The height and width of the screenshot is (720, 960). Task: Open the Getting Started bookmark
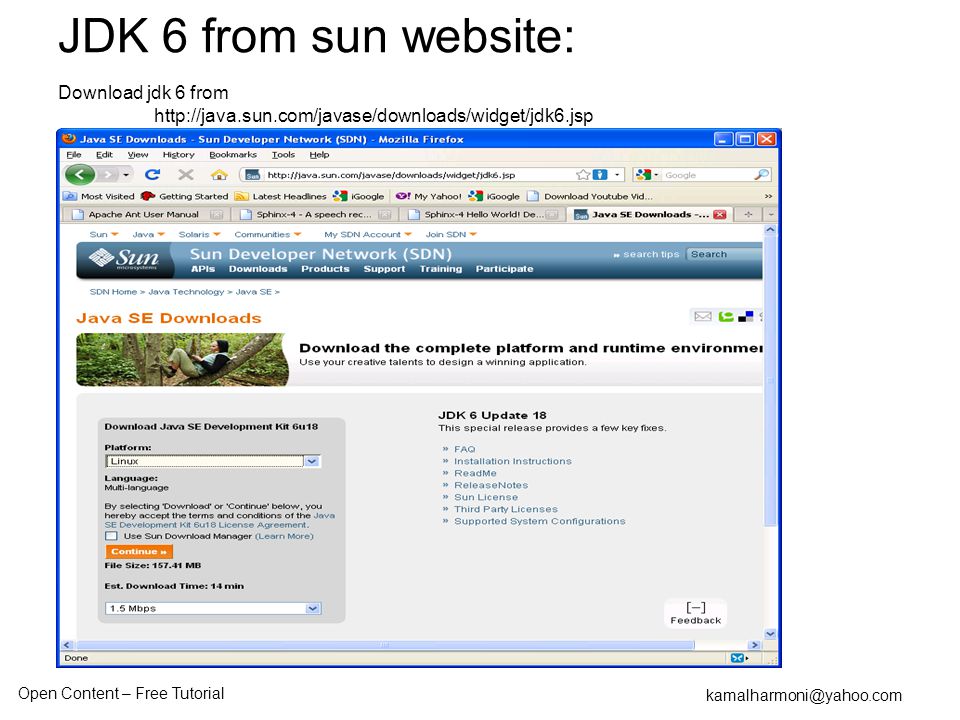click(184, 197)
